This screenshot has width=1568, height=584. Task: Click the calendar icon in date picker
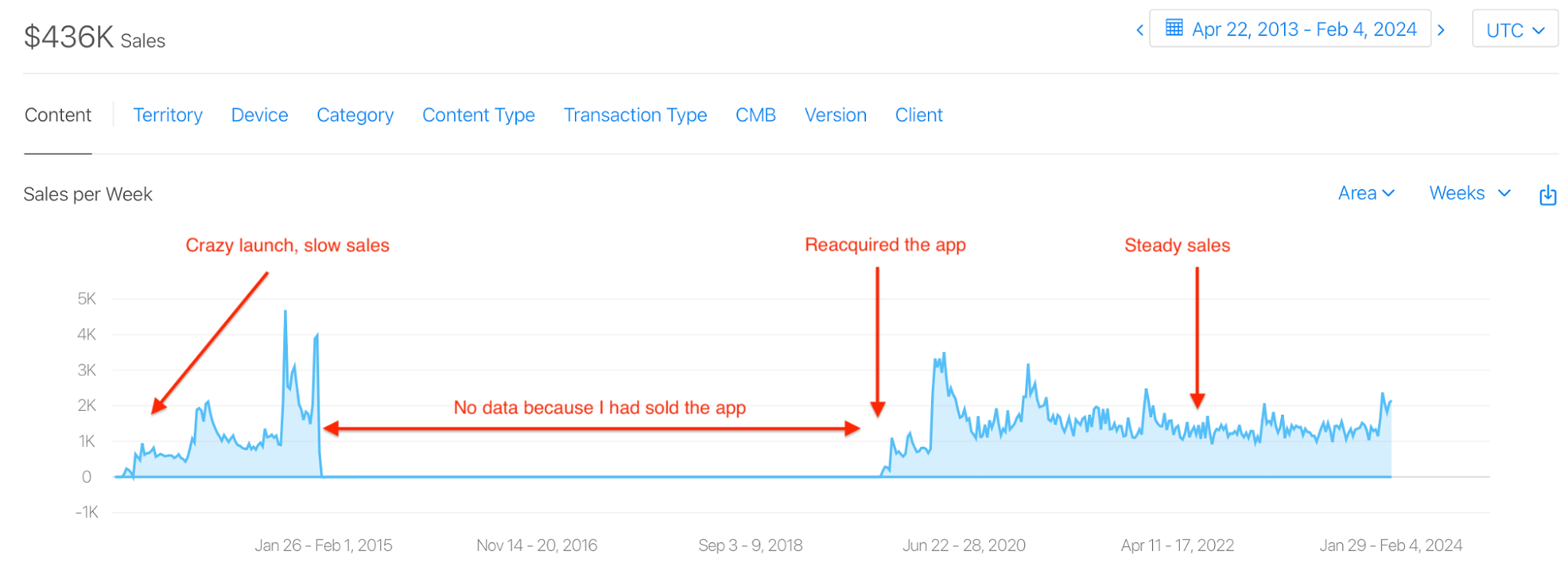point(1174,28)
